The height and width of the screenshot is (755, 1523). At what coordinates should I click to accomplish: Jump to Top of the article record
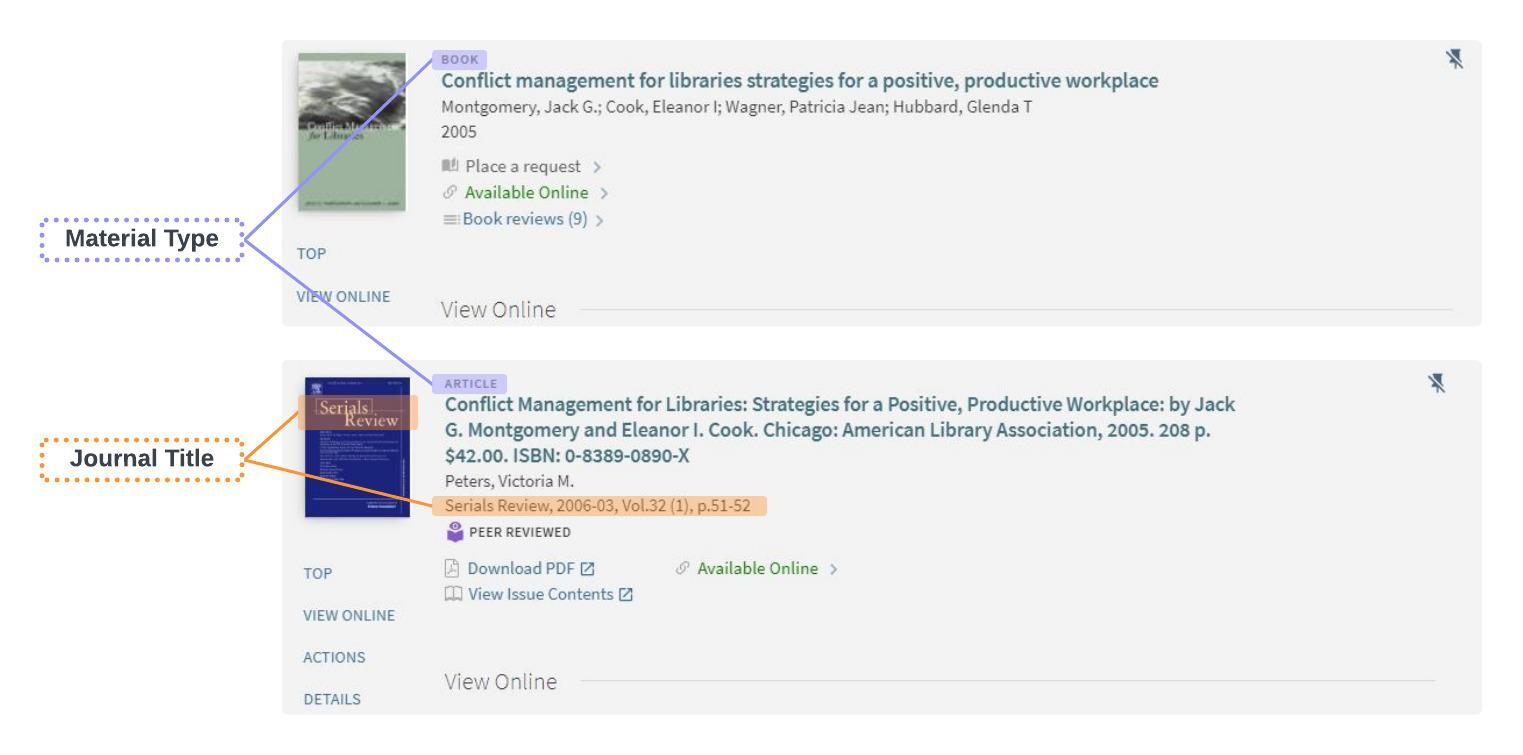click(x=316, y=573)
